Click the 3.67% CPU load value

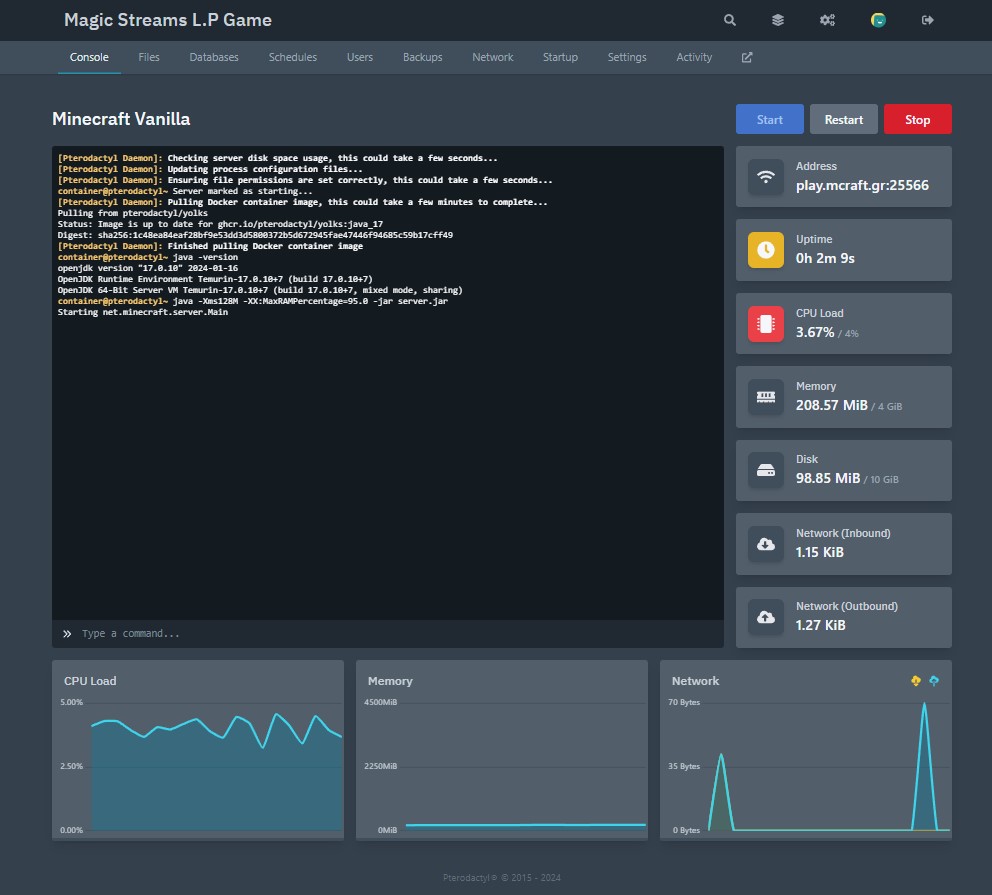pyautogui.click(x=815, y=332)
